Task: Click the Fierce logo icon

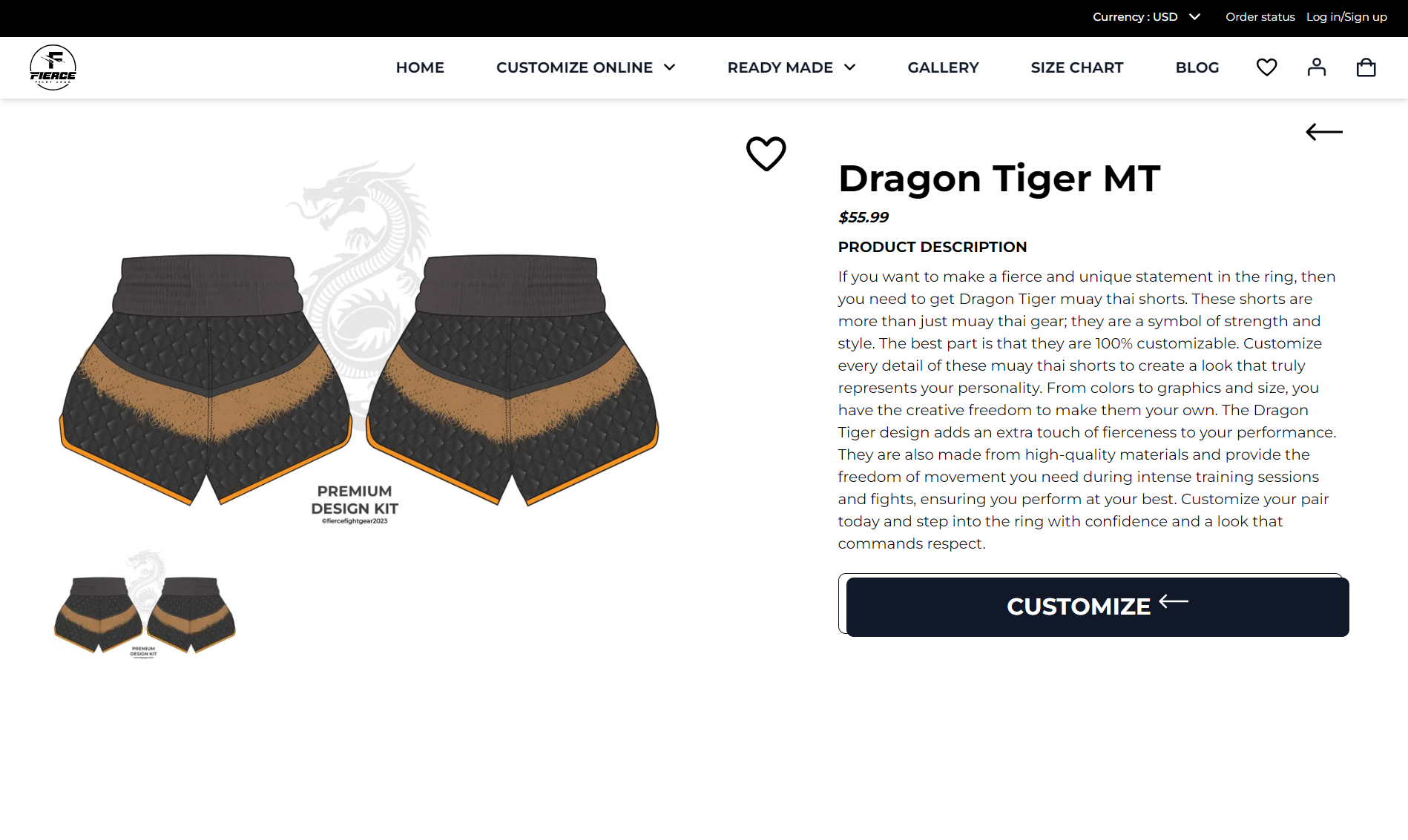Action: 53,67
